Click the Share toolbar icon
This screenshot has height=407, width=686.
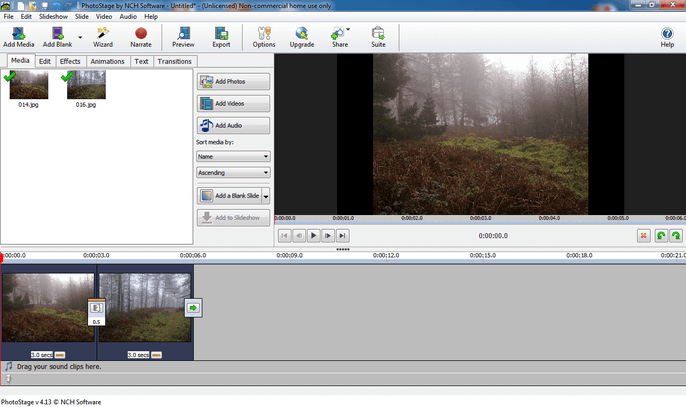[x=339, y=37]
